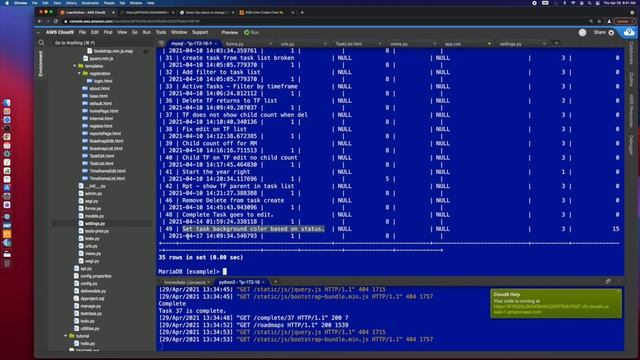640x360 pixels.
Task: Click the Preview button
Action: (x=229, y=32)
